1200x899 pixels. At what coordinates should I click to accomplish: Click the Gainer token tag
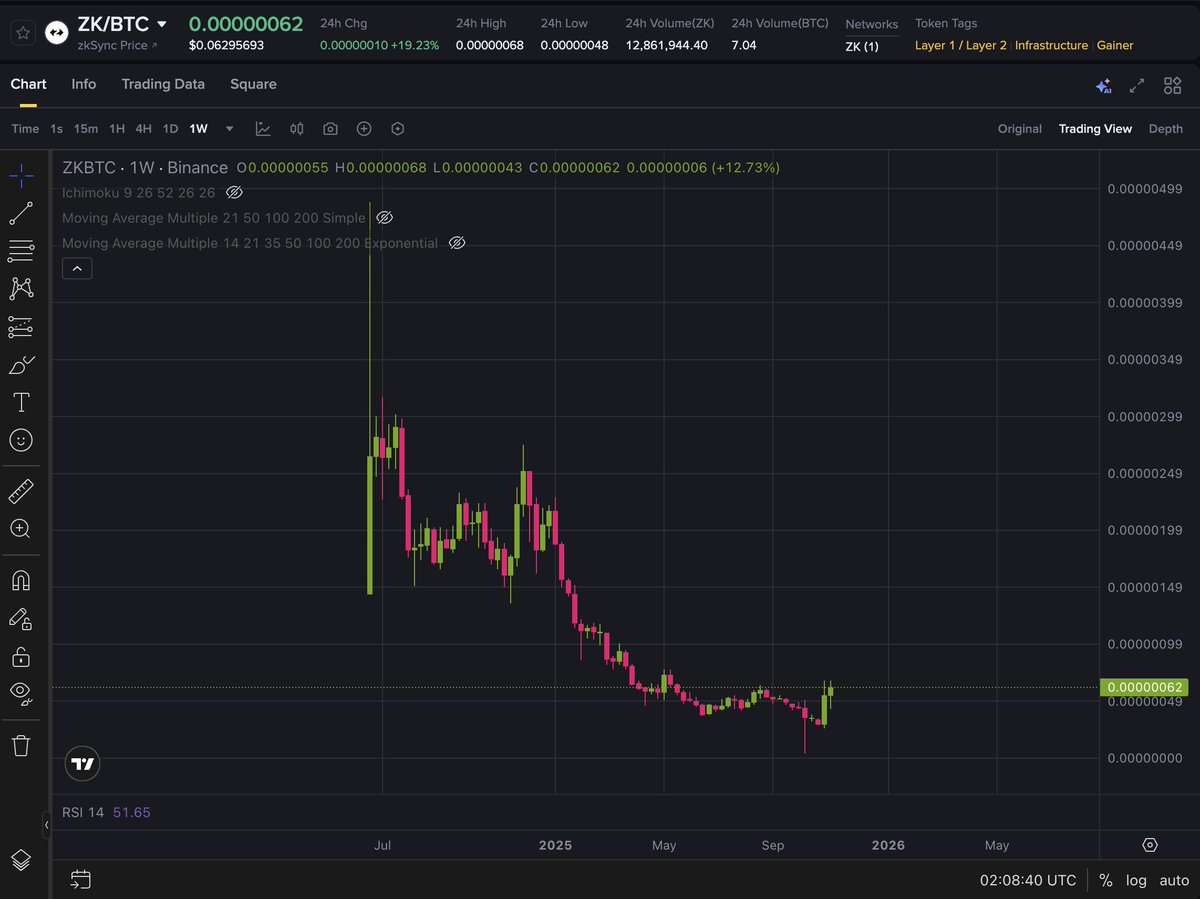pyautogui.click(x=1115, y=45)
